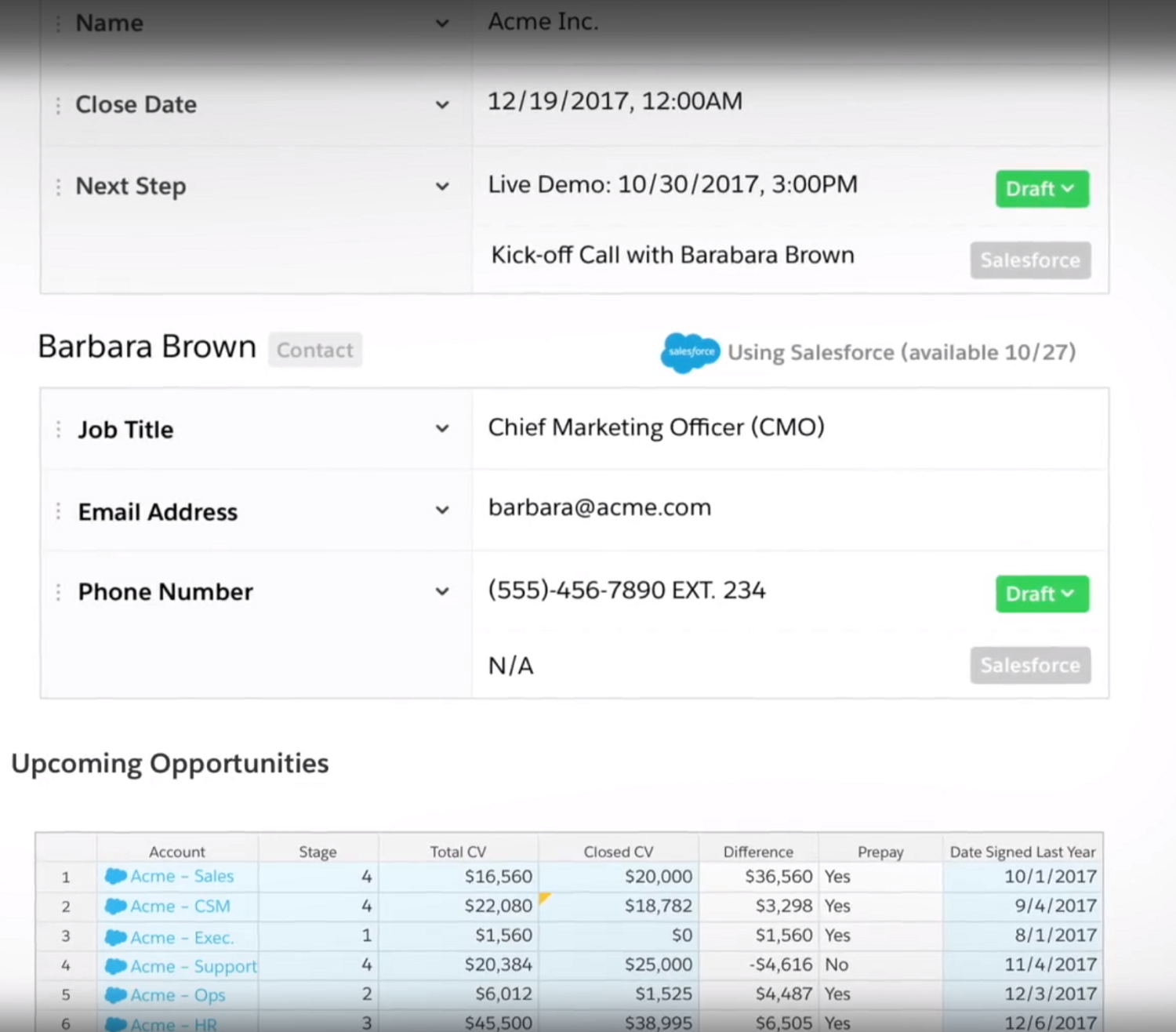Click the cloud icon beside Acme – HR
This screenshot has height=1032, width=1176.
coord(115,1023)
